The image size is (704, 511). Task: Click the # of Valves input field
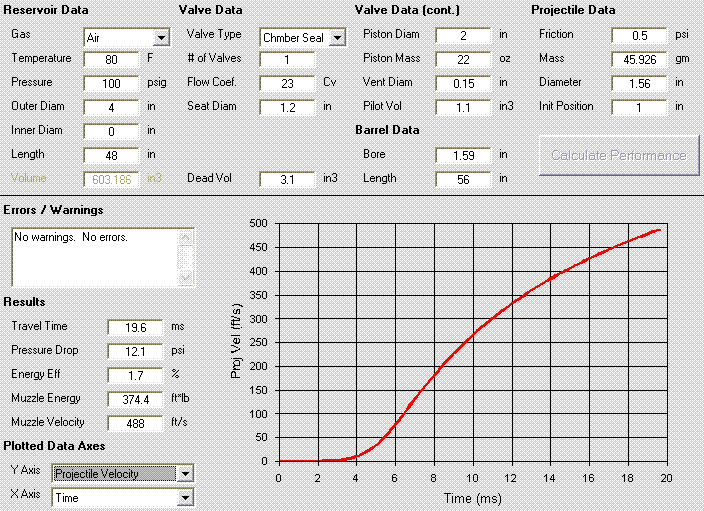287,59
